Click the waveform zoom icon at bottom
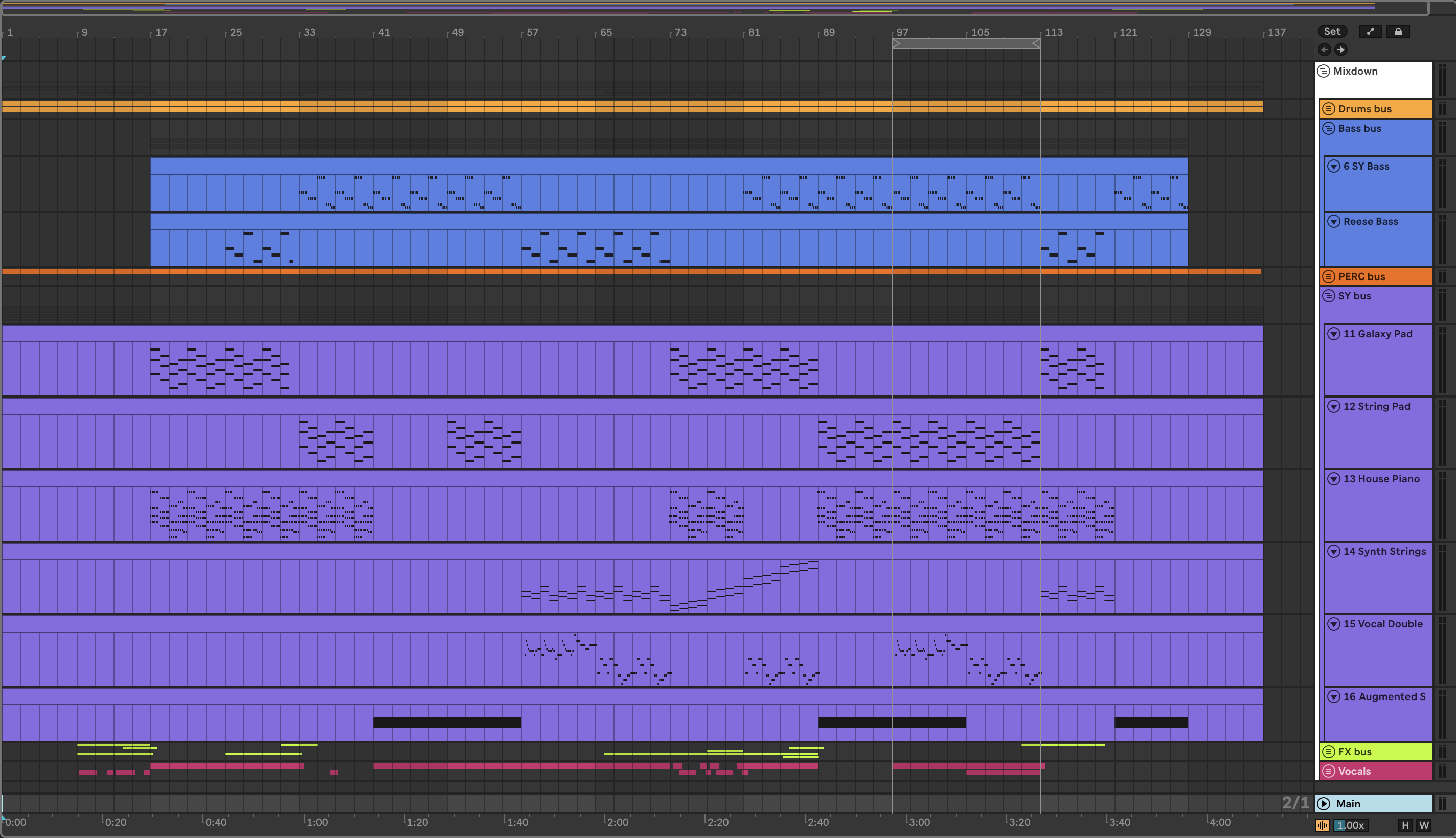1456x838 pixels. click(1323, 825)
